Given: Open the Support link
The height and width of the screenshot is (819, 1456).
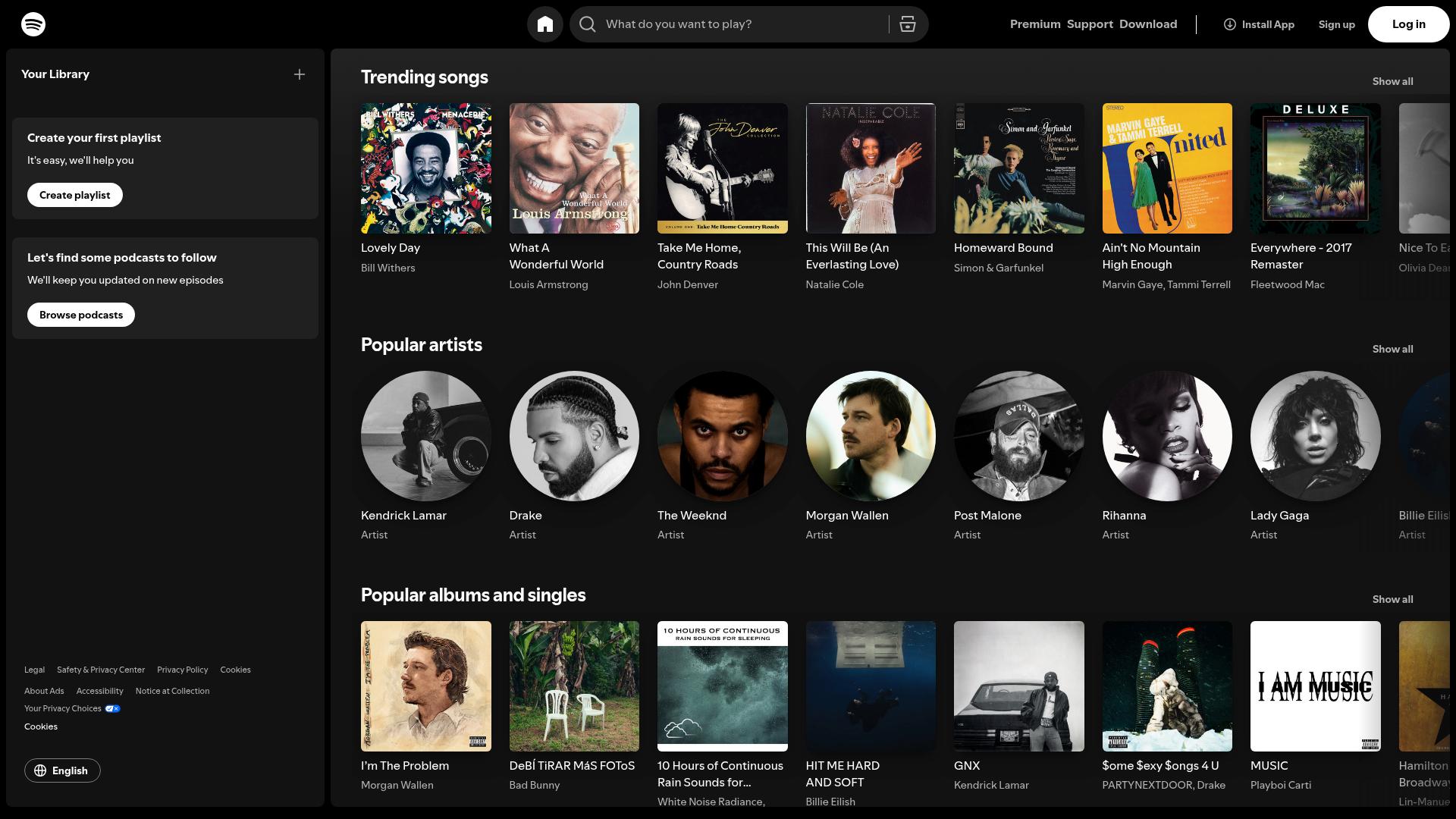Looking at the screenshot, I should (1090, 24).
